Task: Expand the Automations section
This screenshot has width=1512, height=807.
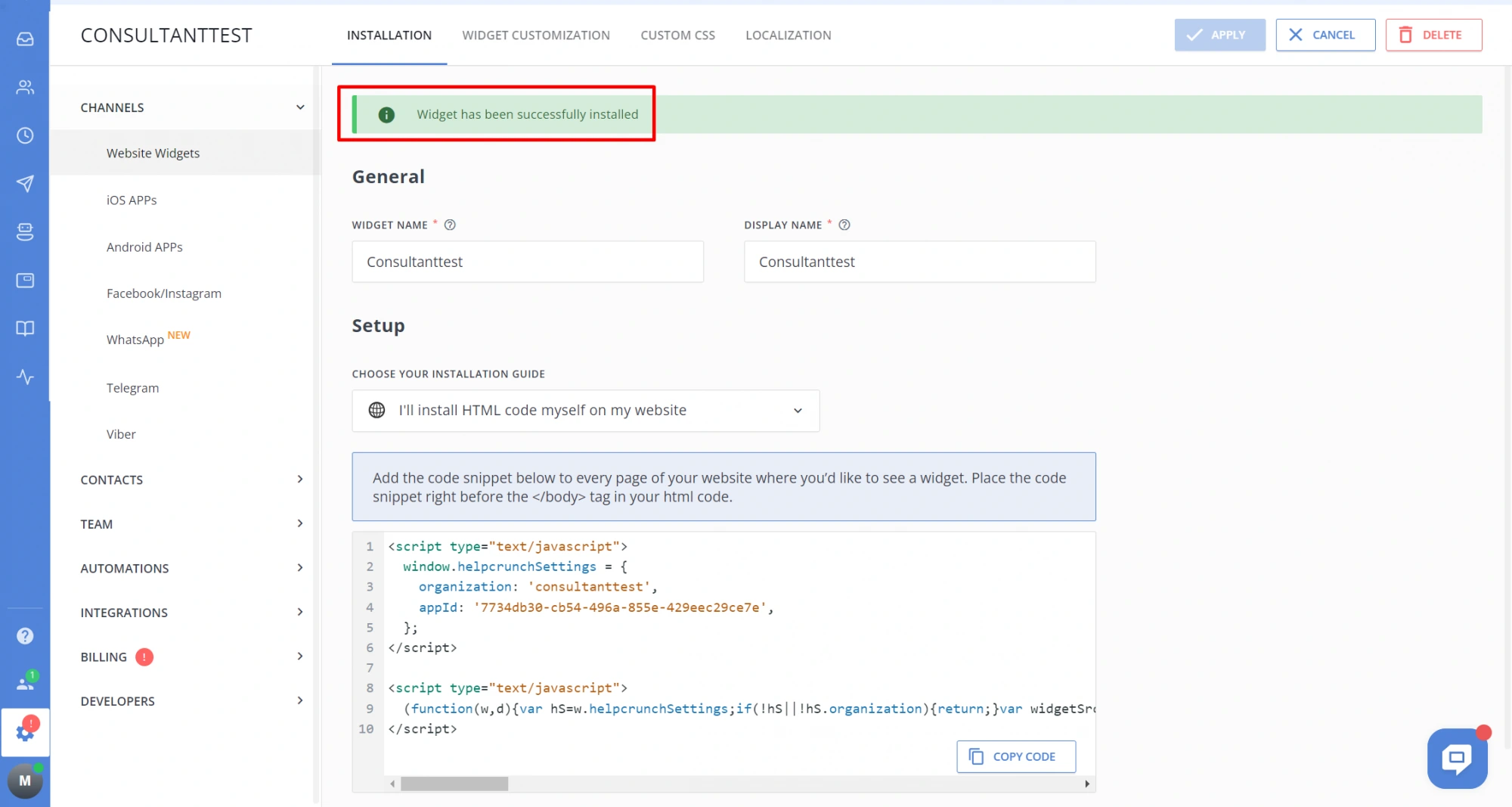Action: (x=300, y=568)
